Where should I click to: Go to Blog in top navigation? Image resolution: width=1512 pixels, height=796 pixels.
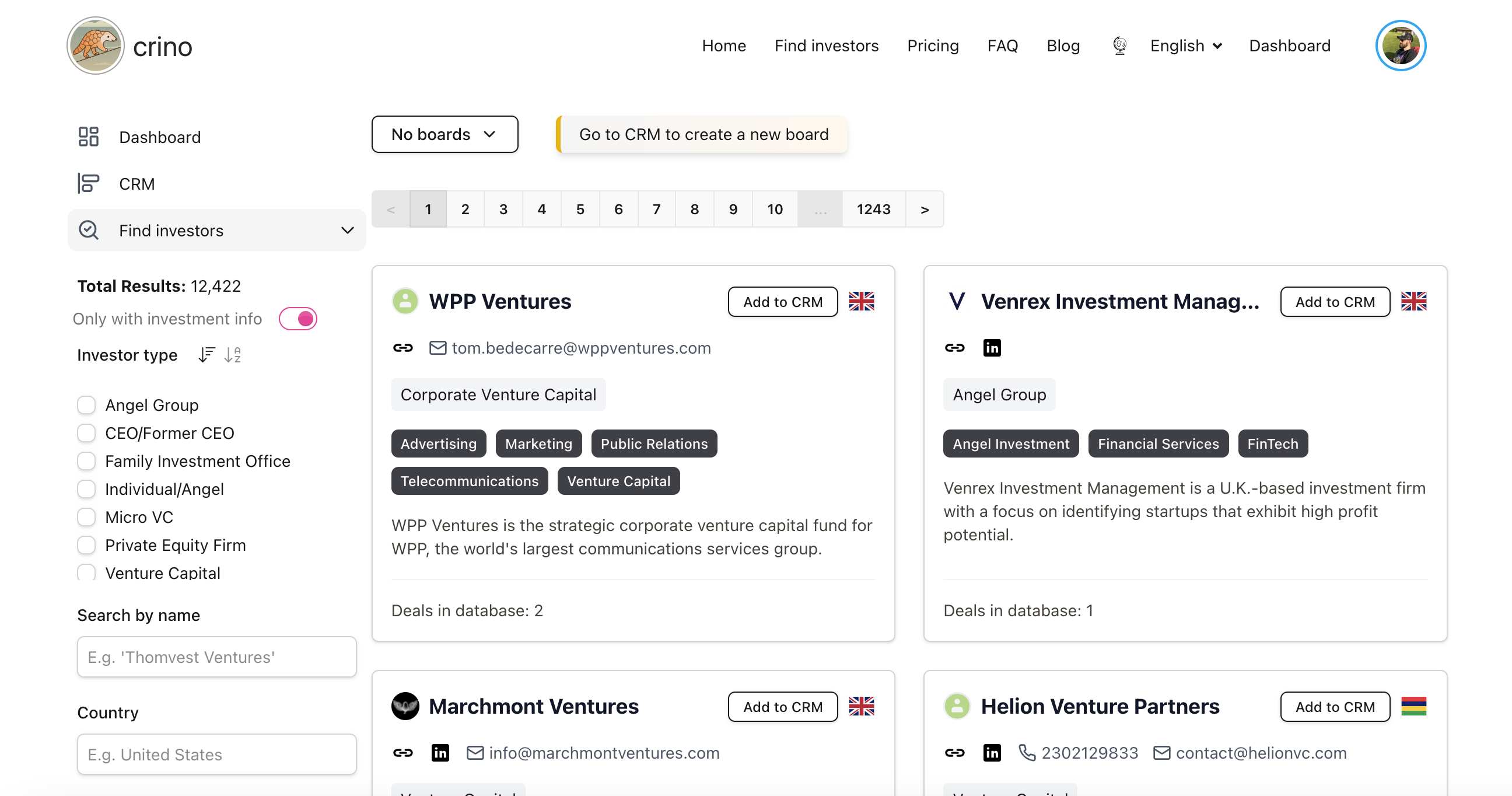[x=1062, y=46]
